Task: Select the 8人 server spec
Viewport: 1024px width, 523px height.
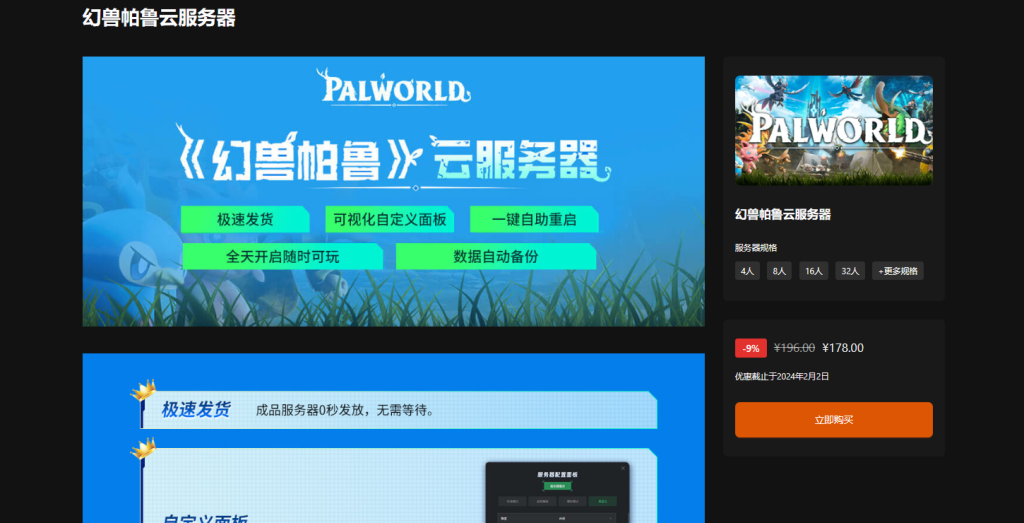Action: click(x=779, y=271)
